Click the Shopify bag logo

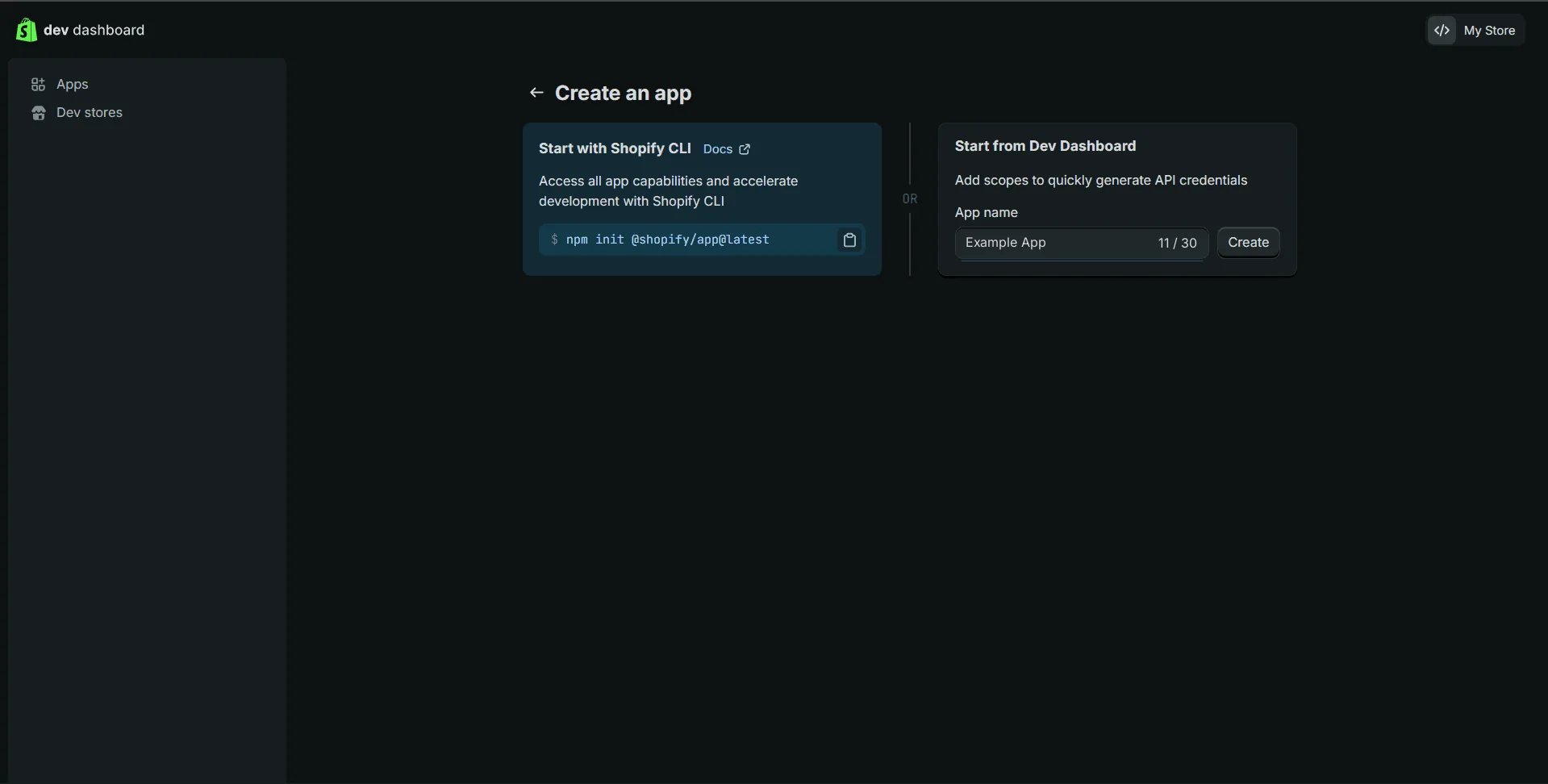[x=26, y=30]
